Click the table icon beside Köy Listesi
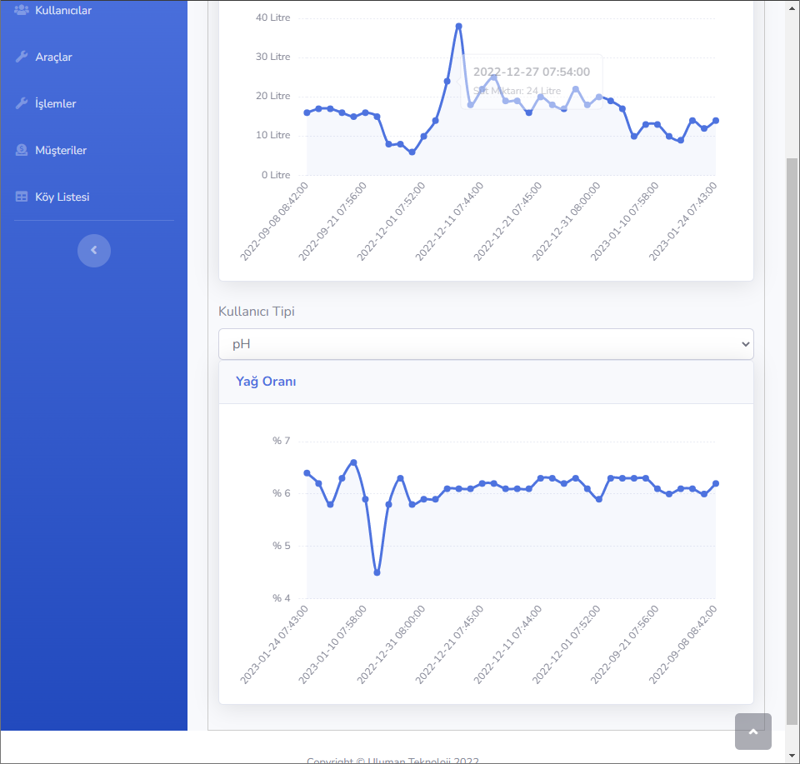800x764 pixels. point(21,197)
